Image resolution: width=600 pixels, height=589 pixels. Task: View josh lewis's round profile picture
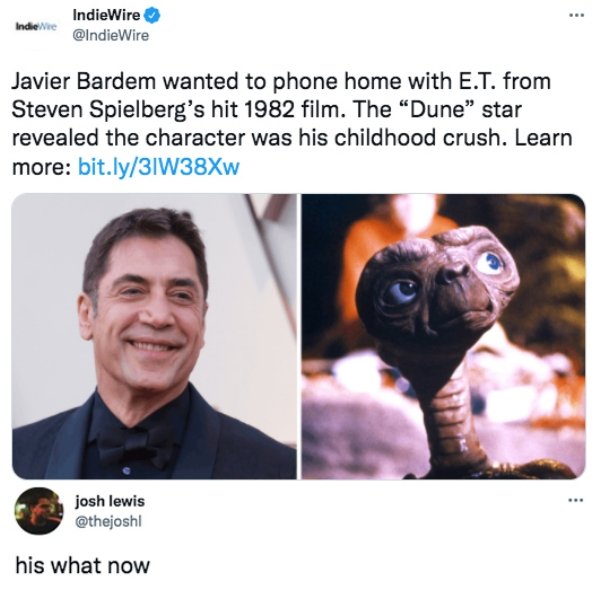39,511
